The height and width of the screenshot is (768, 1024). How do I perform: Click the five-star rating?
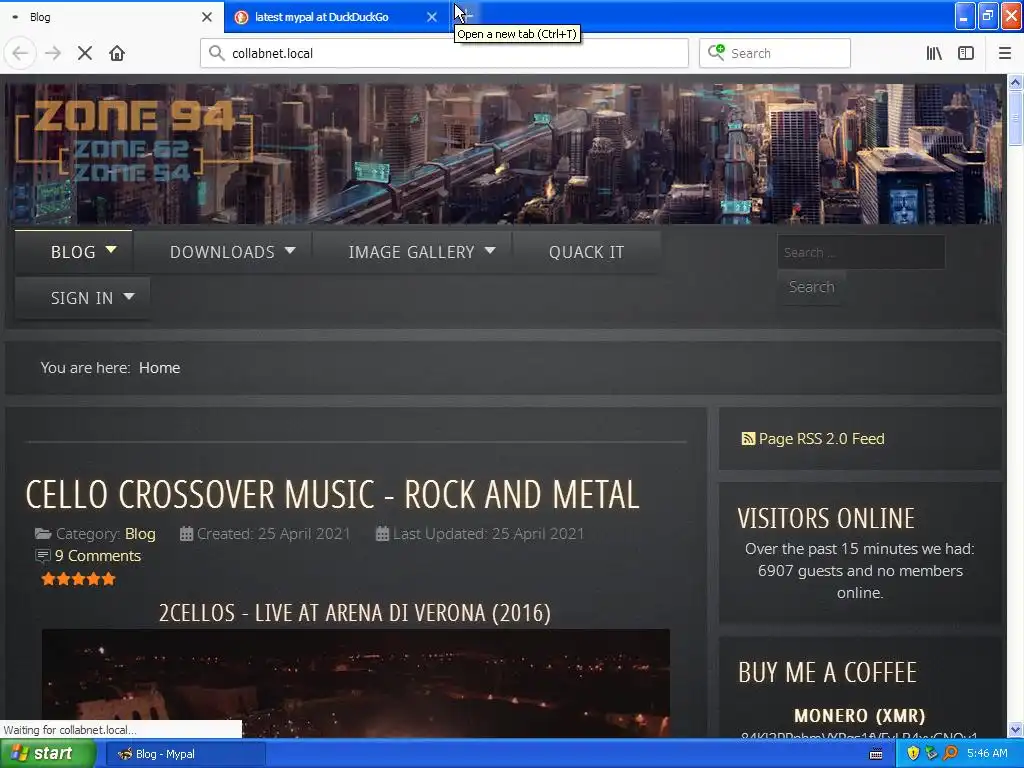coord(78,579)
